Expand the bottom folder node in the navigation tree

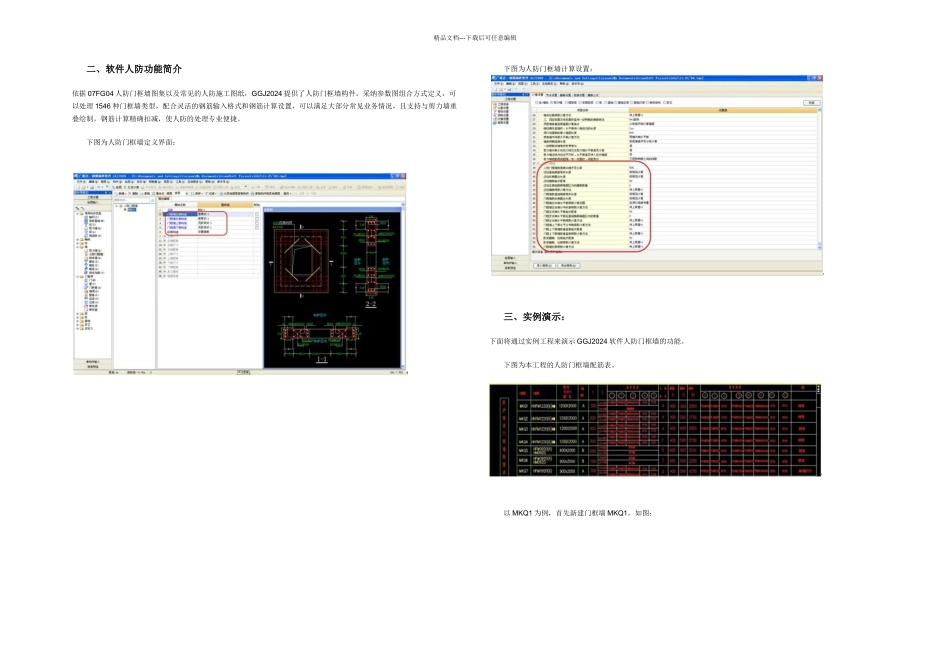point(78,328)
